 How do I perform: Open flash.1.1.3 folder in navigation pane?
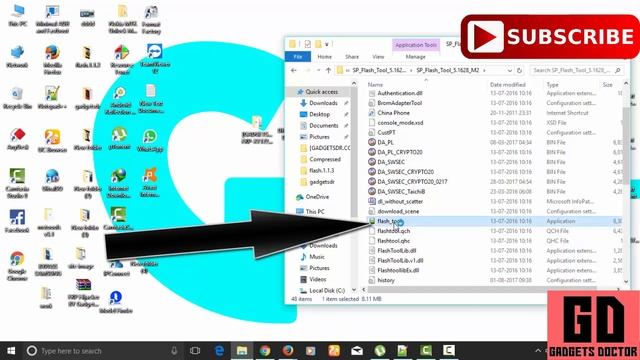321,170
